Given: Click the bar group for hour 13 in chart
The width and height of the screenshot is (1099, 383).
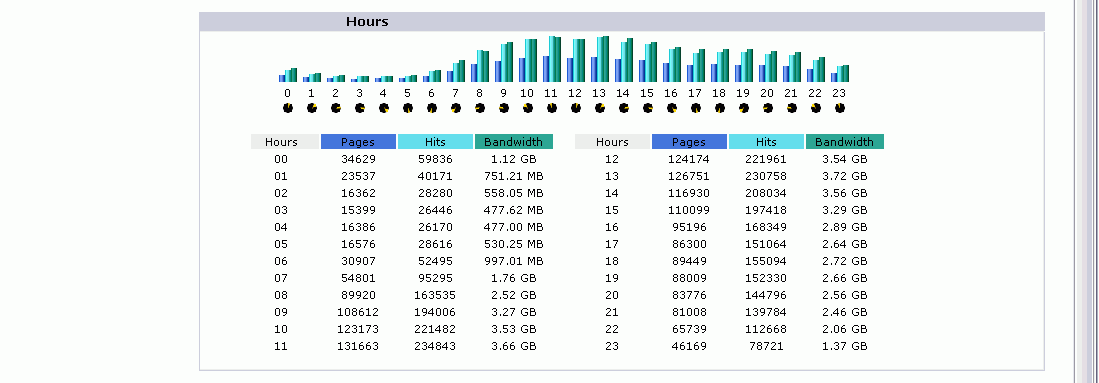Looking at the screenshot, I should point(599,59).
